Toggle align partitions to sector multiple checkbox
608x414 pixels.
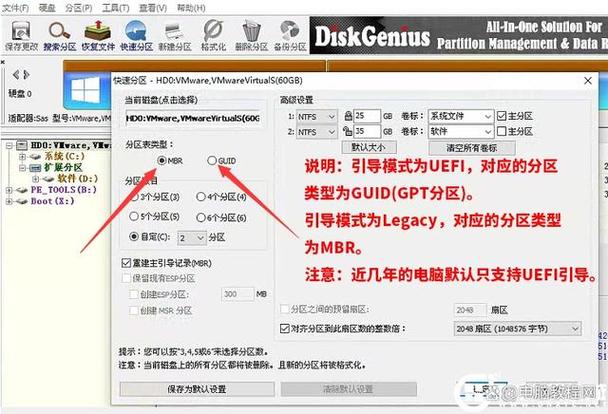(x=285, y=329)
